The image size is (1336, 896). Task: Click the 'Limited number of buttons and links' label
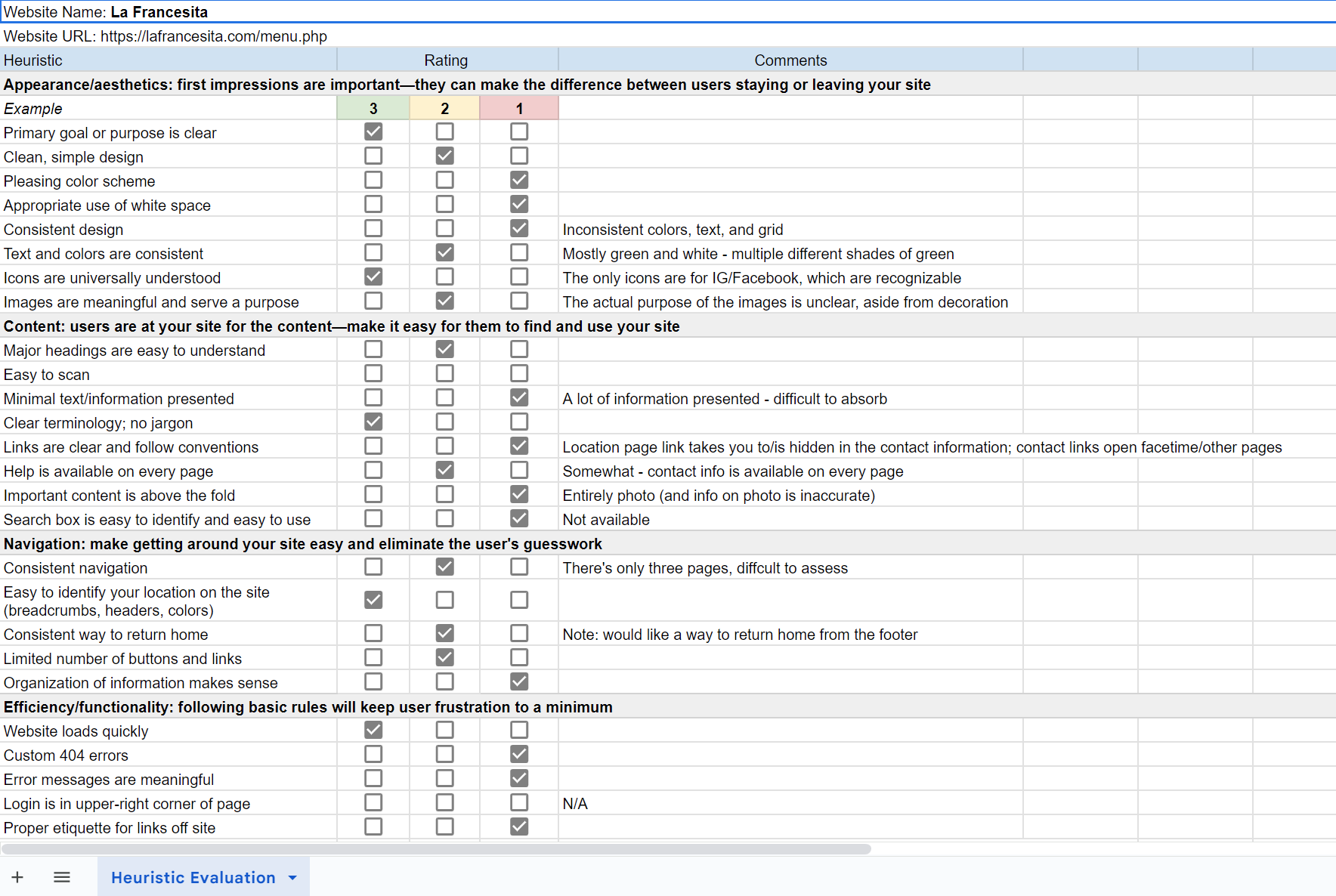click(x=169, y=658)
